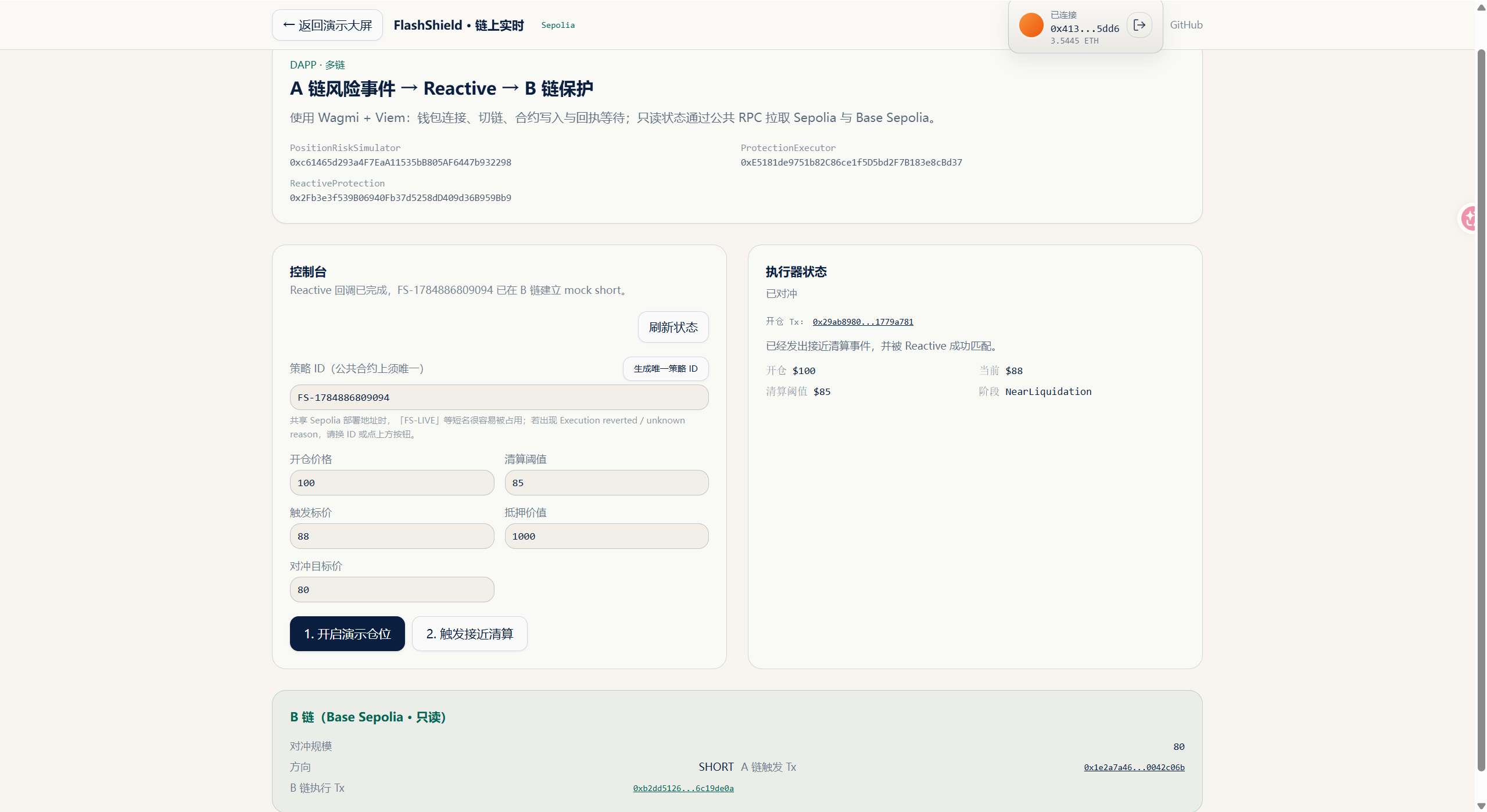
Task: Click 2. 触发接近清算 button
Action: [x=470, y=634]
